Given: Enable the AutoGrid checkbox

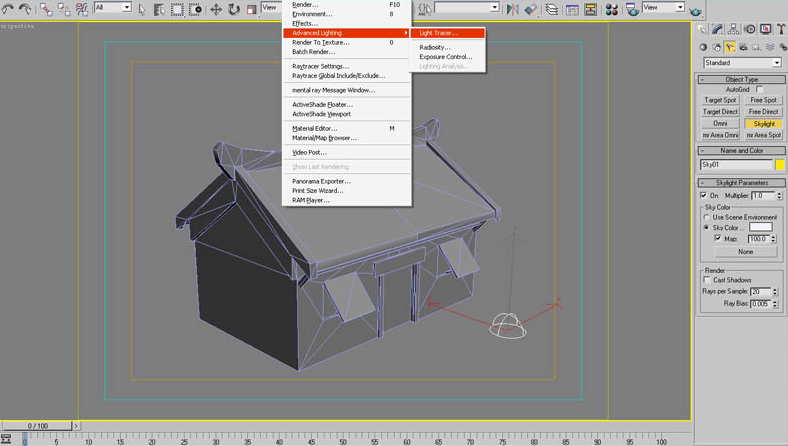Looking at the screenshot, I should click(x=759, y=89).
